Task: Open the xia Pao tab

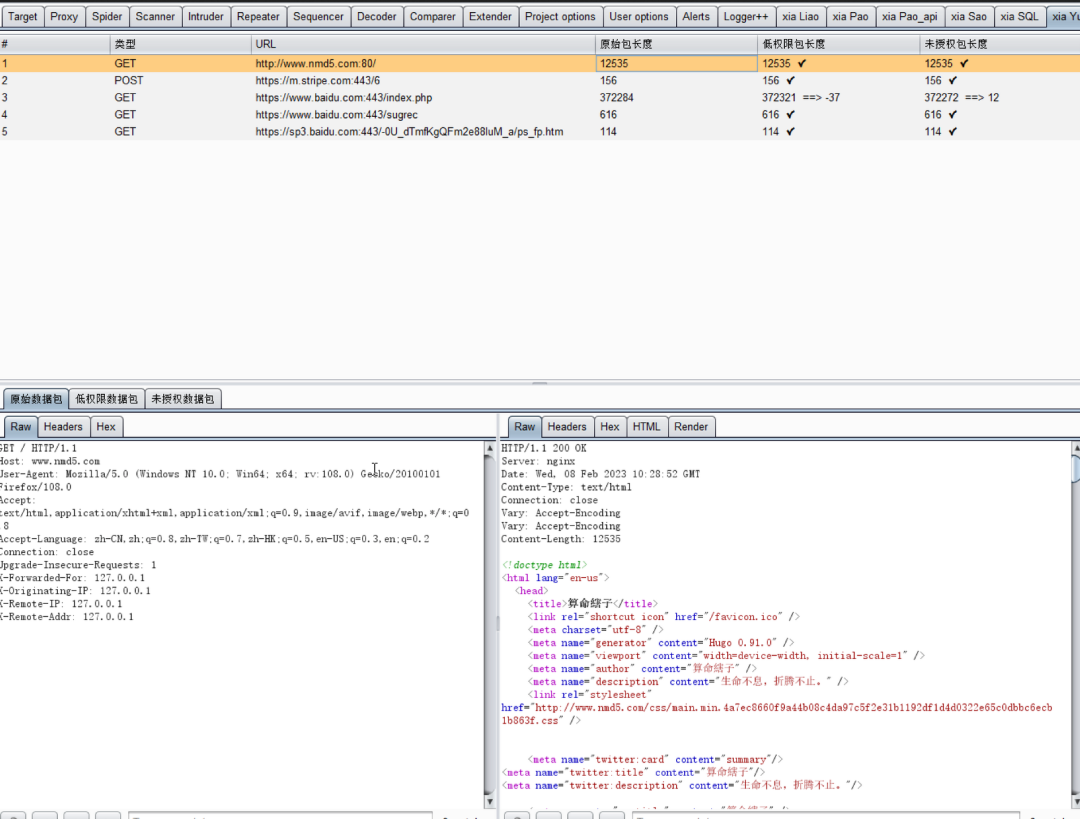Action: coord(850,17)
